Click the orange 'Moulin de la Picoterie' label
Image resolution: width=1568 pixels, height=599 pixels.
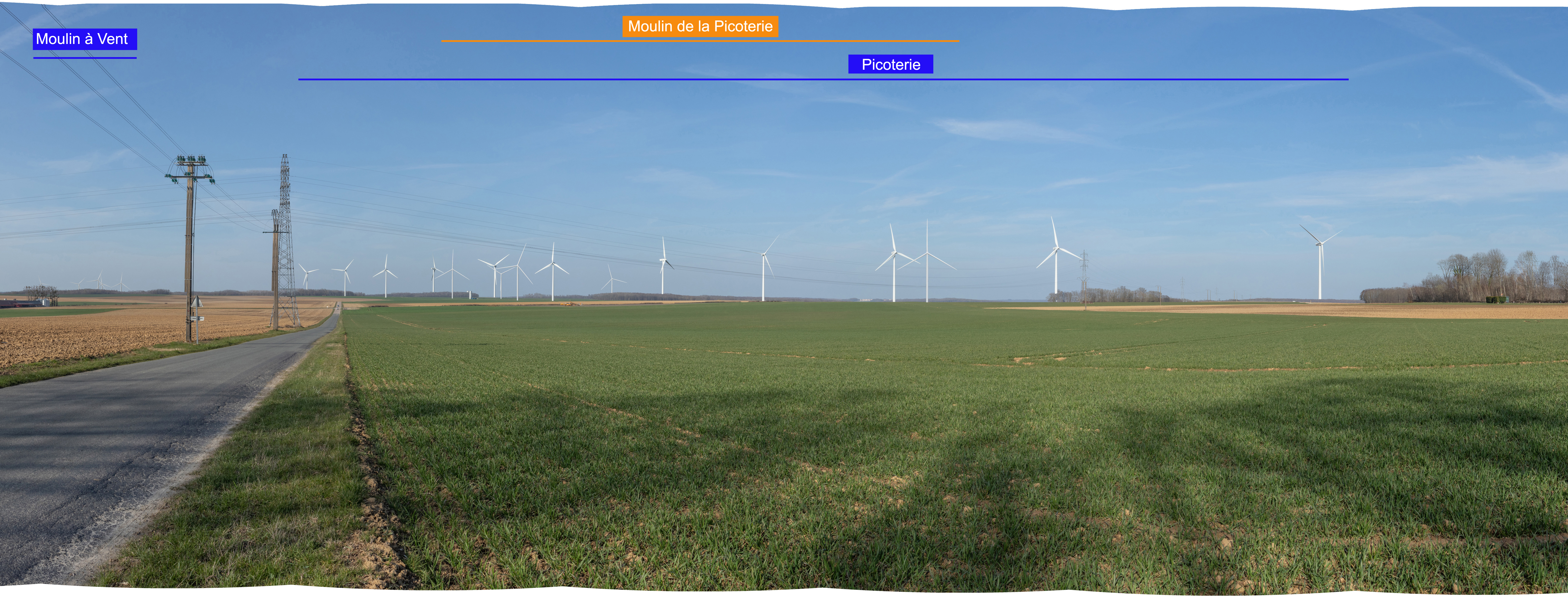[700, 26]
